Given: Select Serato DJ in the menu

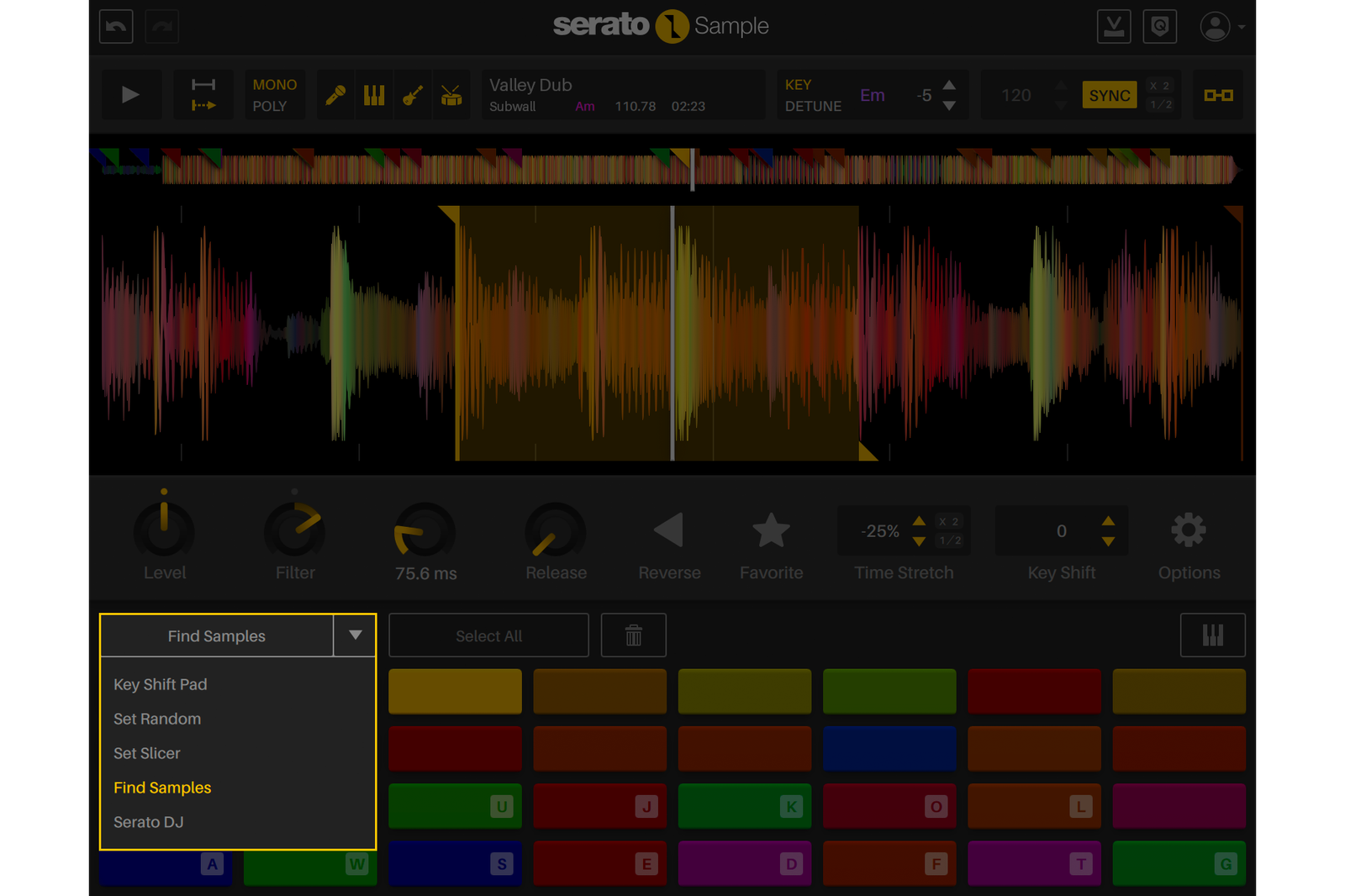Looking at the screenshot, I should (149, 822).
